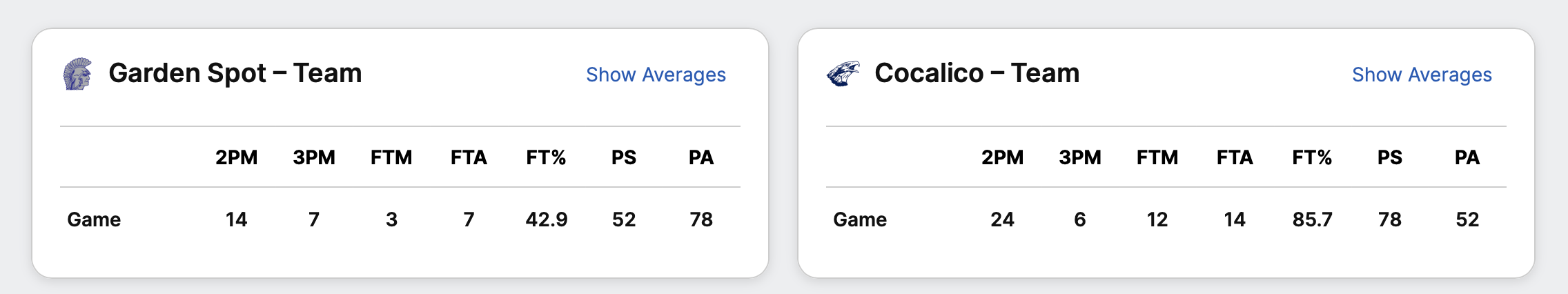Click the Garden Spot Spartan logo
This screenshot has width=1568, height=294.
point(77,74)
